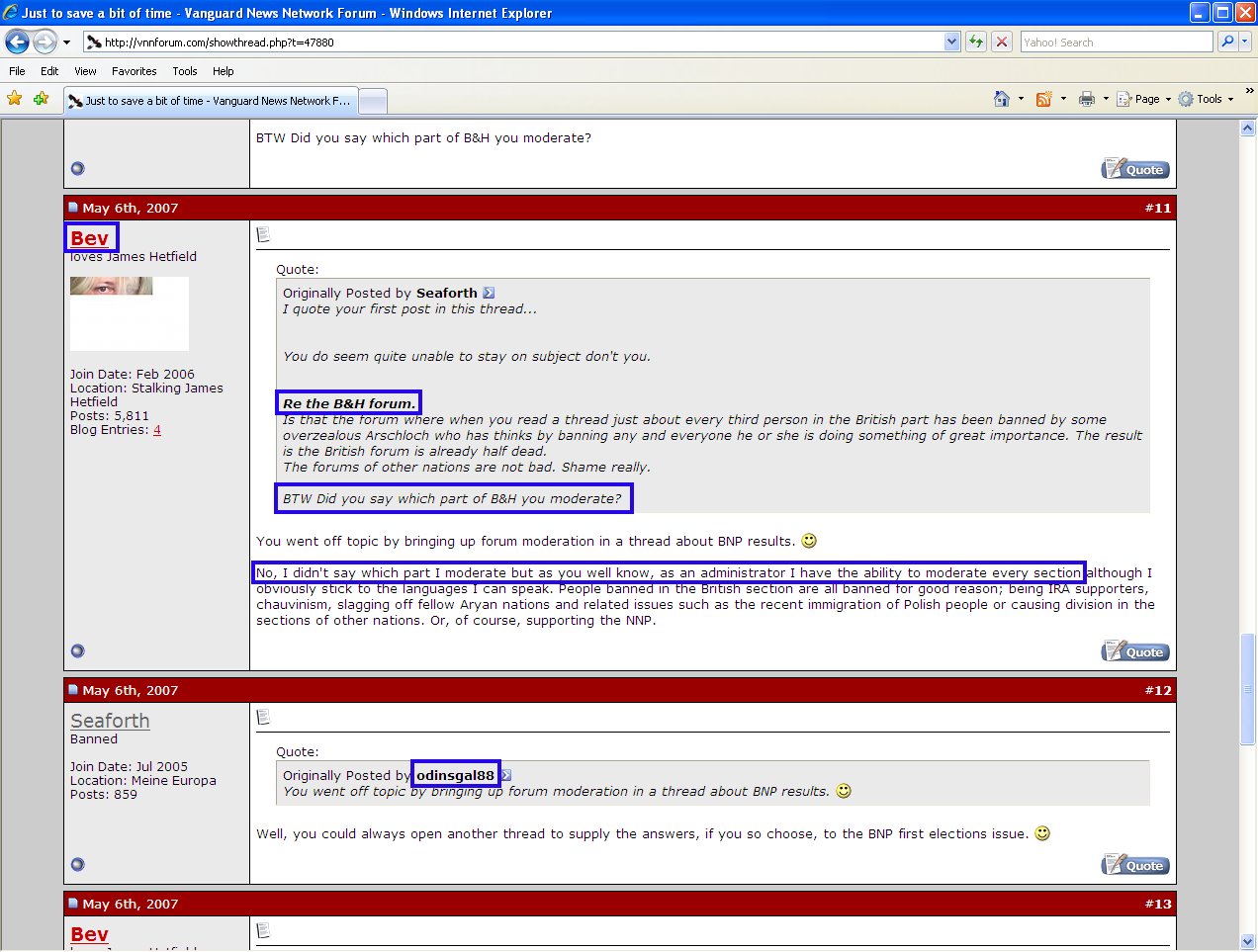The image size is (1258, 952).
Task: Click the Add to Favorites icon
Action: 41,99
